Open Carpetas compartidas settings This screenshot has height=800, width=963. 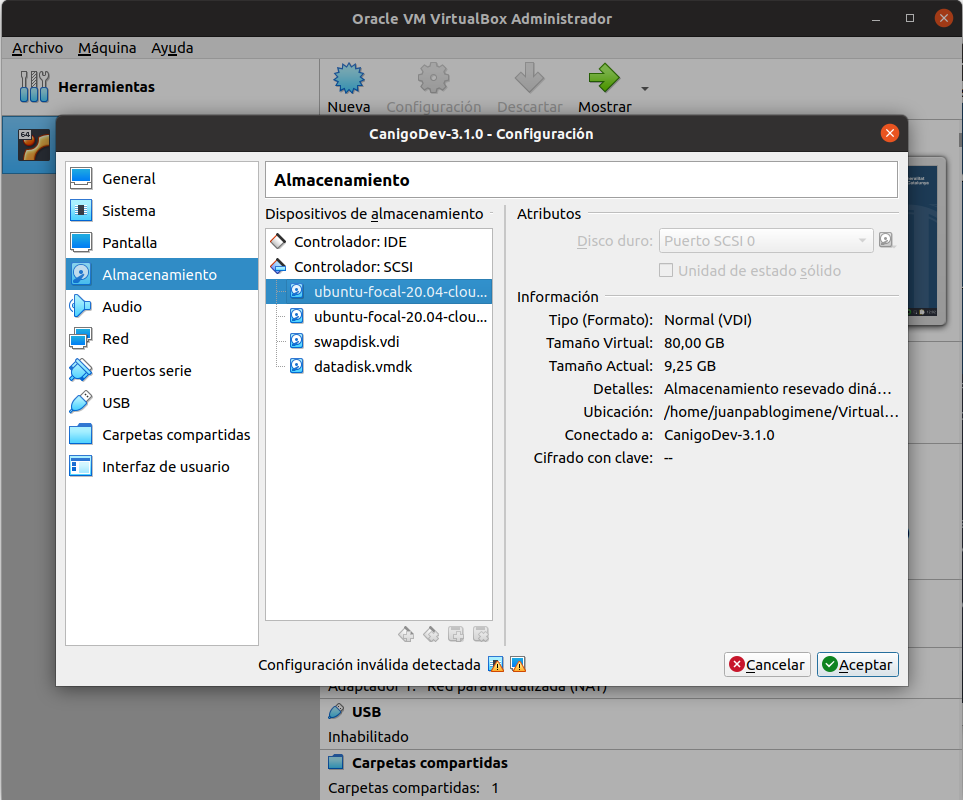[x=162, y=434]
